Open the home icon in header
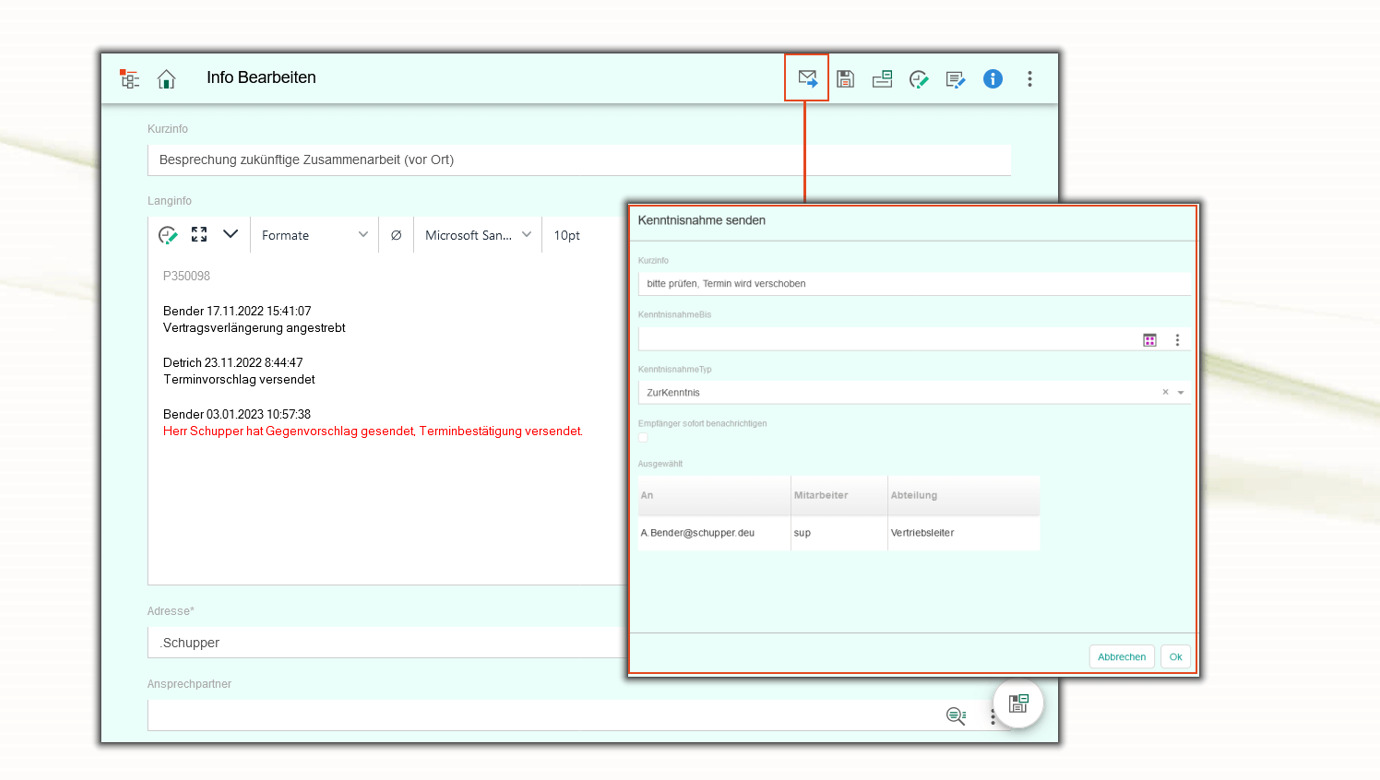Image resolution: width=1380 pixels, height=780 pixels. click(166, 79)
